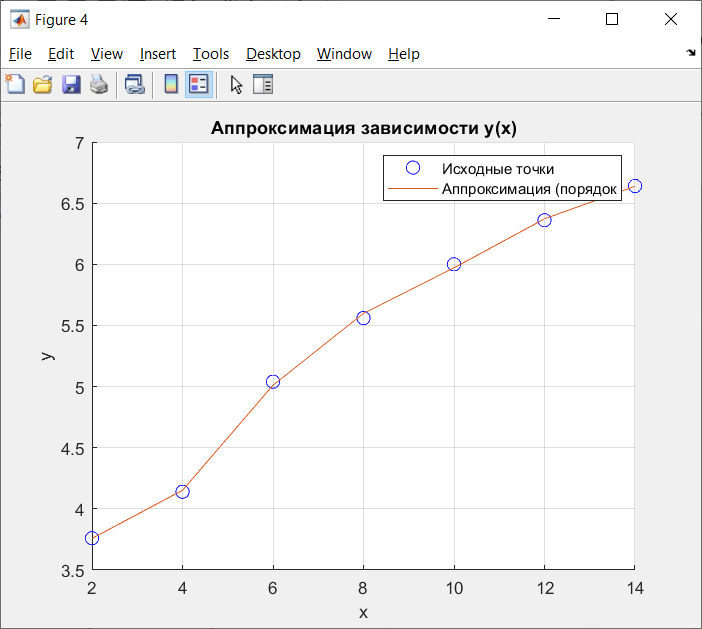The width and height of the screenshot is (702, 629).
Task: Open the File menu
Action: 20,54
